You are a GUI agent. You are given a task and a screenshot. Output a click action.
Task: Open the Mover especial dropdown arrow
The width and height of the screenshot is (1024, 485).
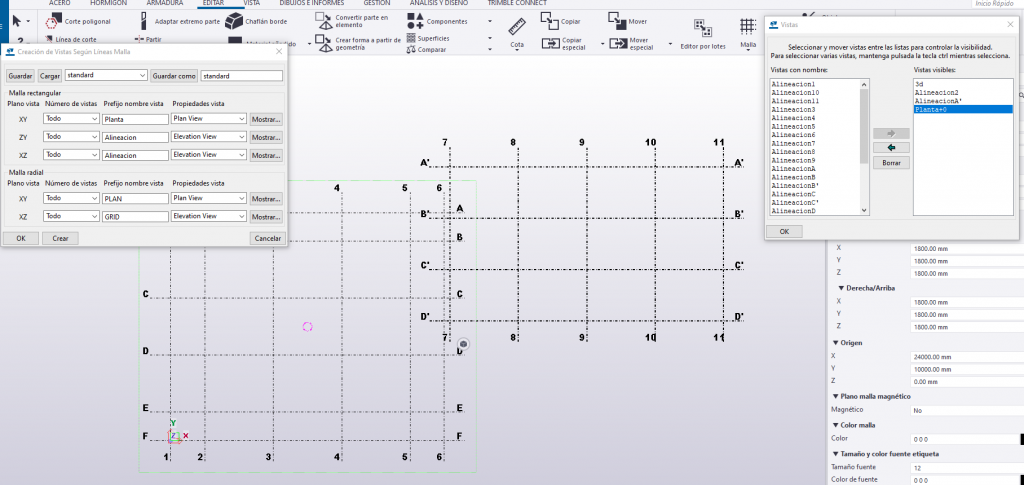coord(670,44)
